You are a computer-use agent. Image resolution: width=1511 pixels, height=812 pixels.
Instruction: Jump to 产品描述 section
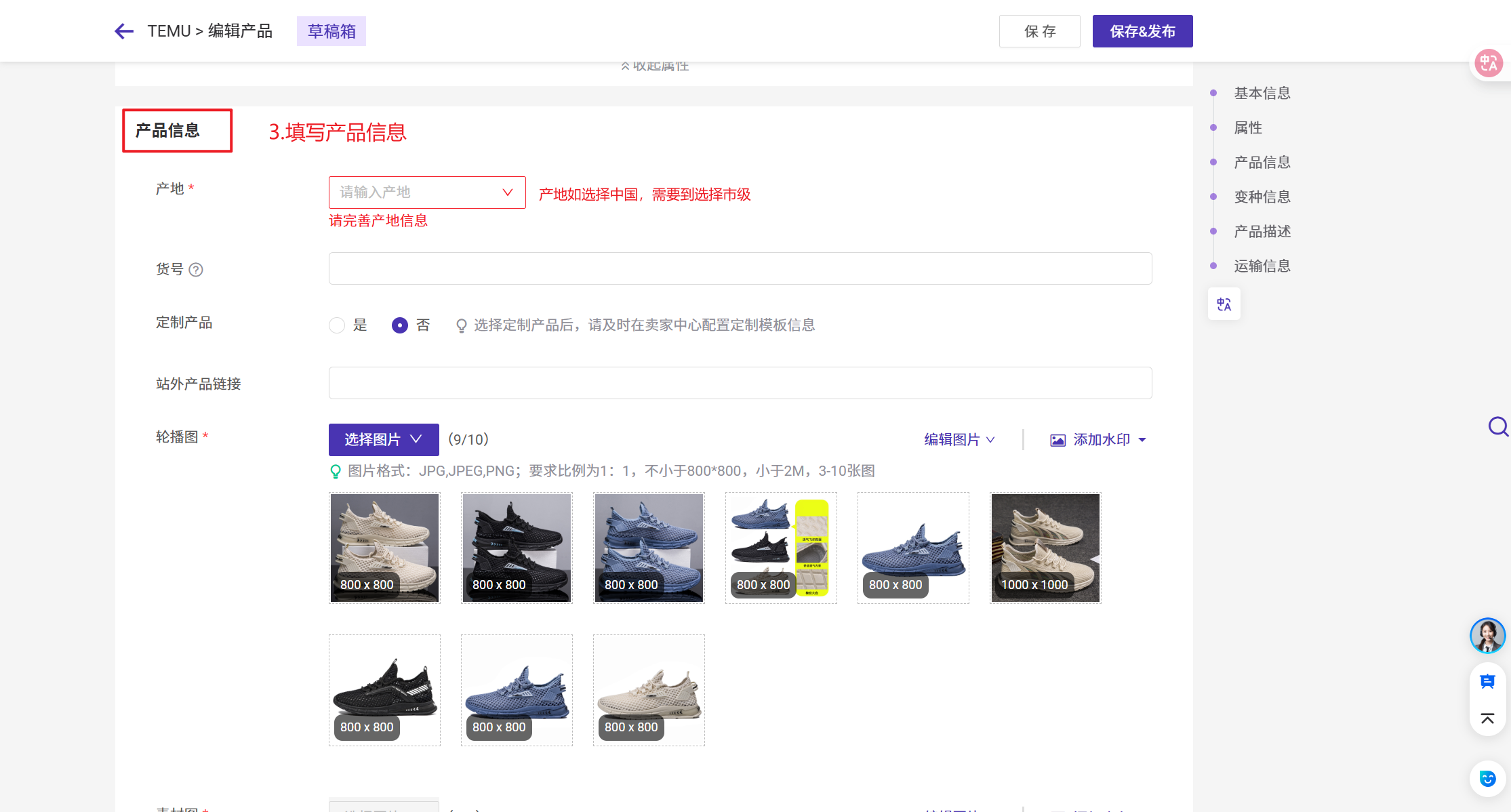pos(1262,231)
